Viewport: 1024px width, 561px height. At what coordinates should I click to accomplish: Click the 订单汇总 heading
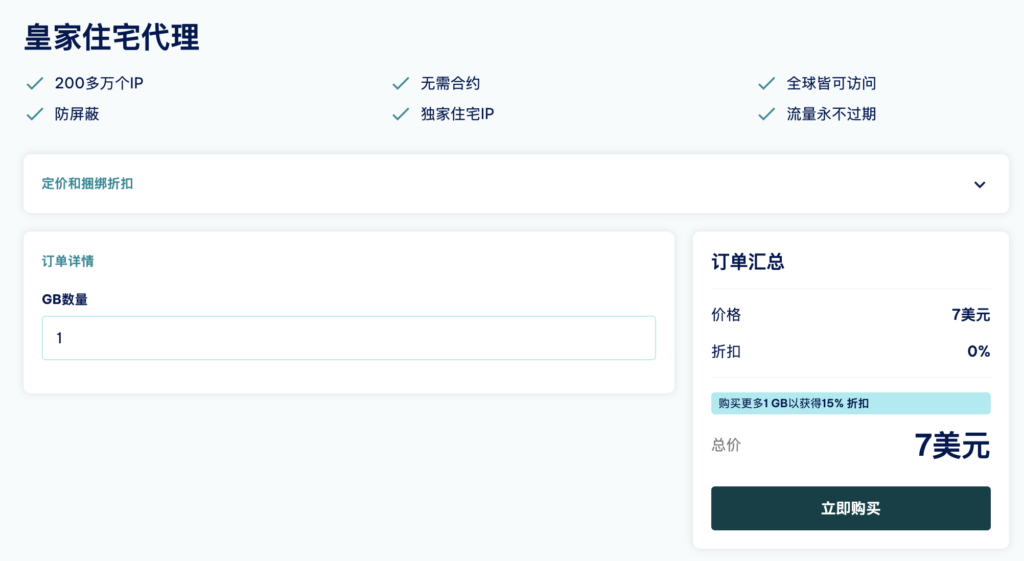click(x=748, y=262)
